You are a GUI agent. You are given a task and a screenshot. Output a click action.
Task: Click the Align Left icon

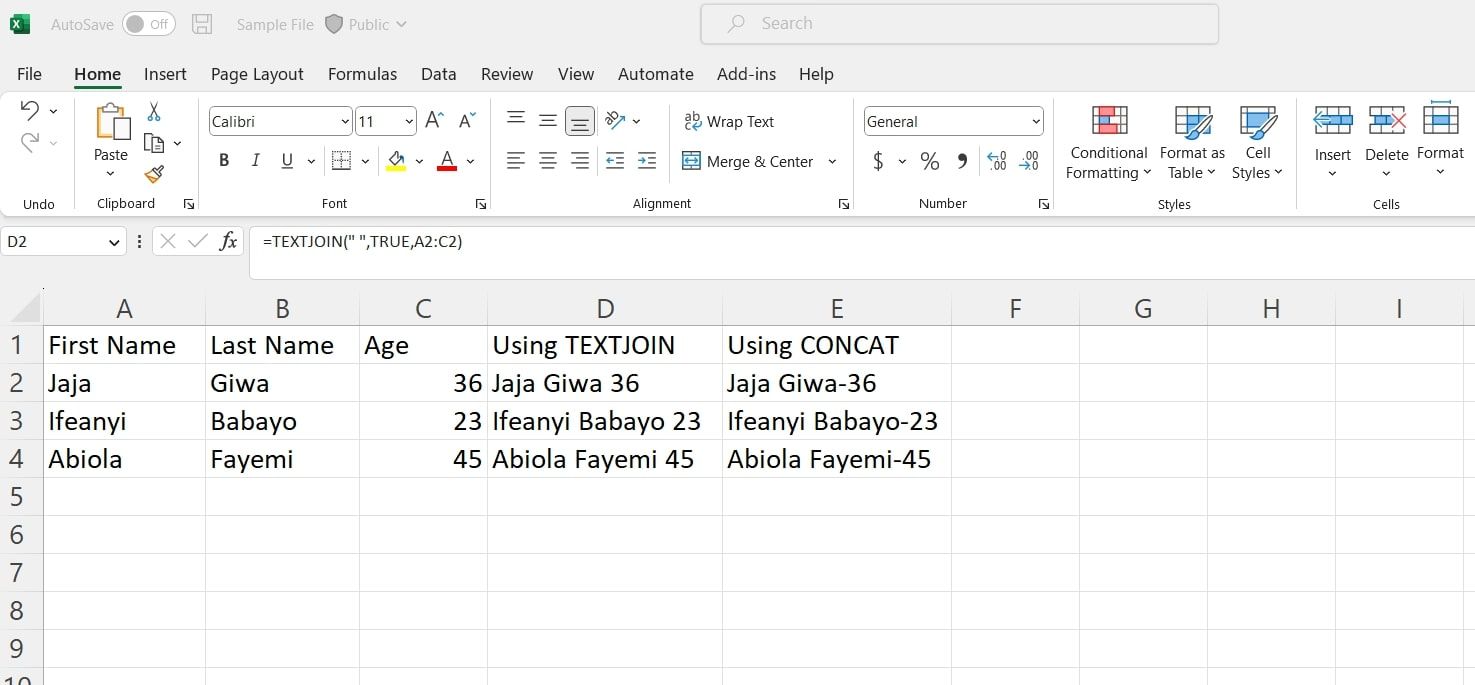(x=516, y=160)
